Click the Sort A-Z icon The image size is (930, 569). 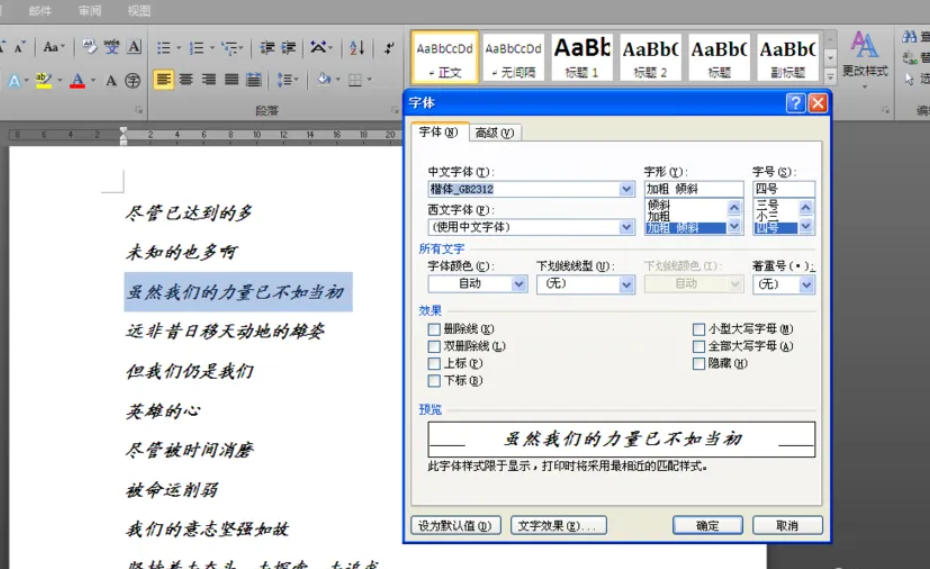click(357, 47)
